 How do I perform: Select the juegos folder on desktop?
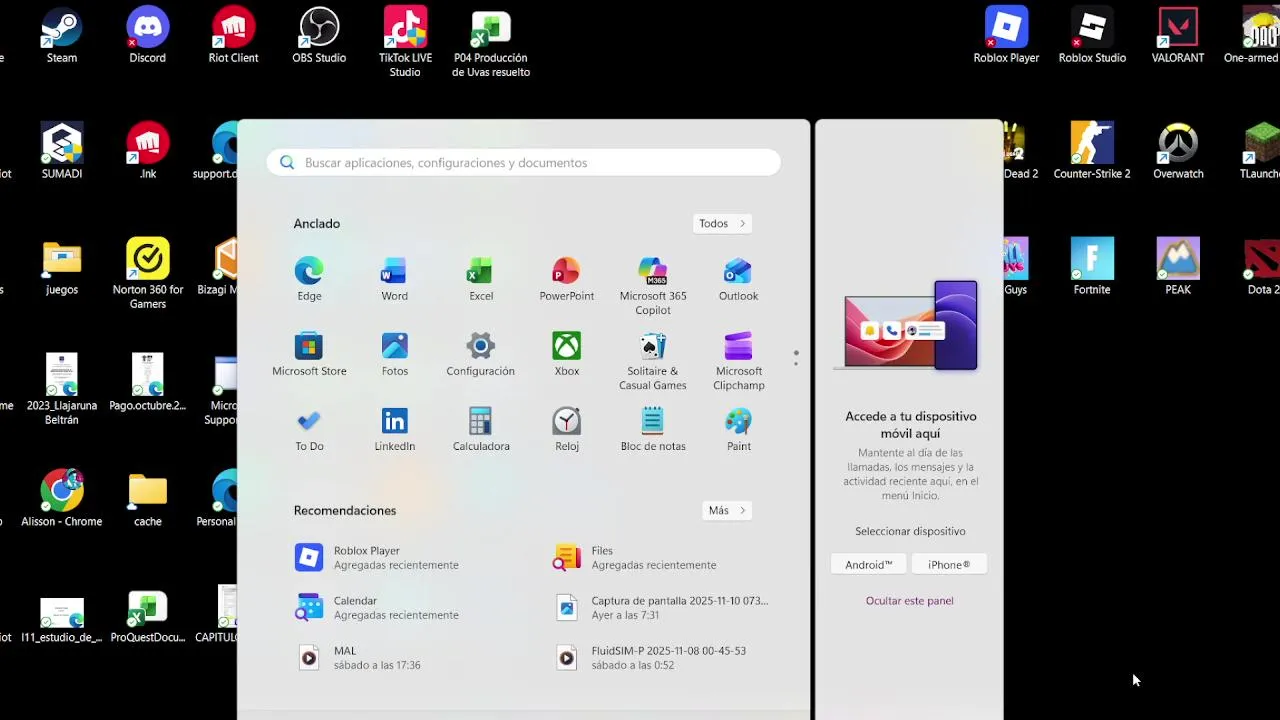click(x=62, y=268)
